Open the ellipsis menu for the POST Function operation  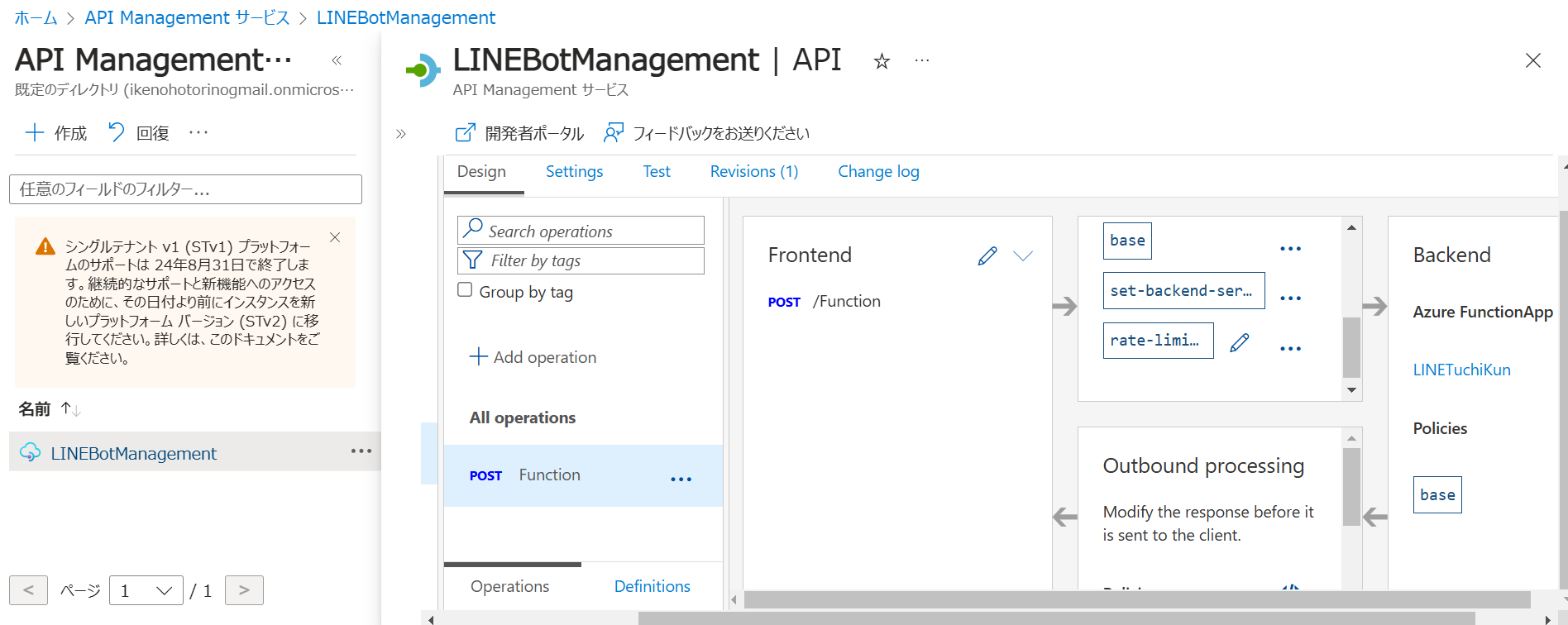tap(681, 479)
